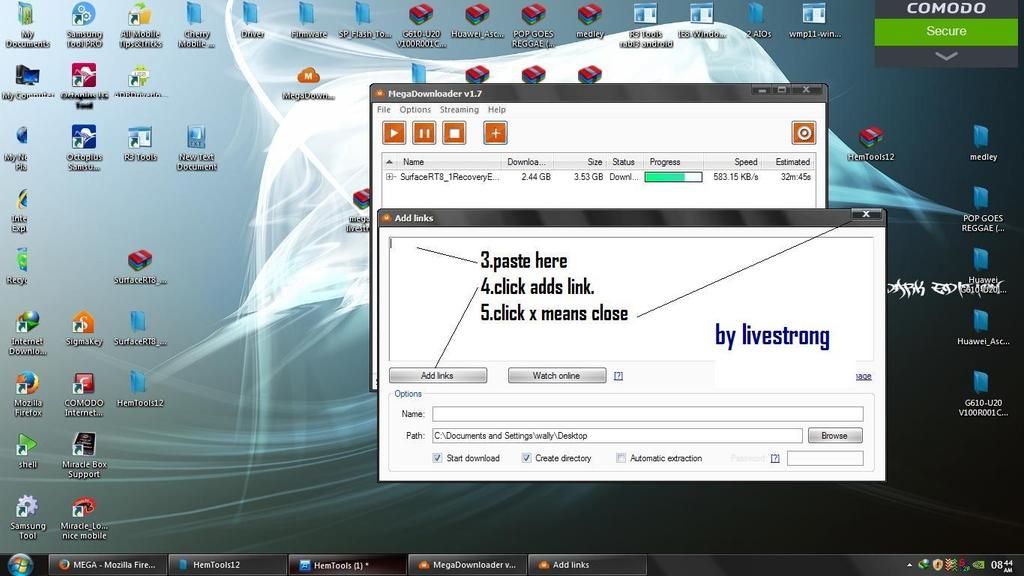1024x576 pixels.
Task: Open the settings gear icon in MegaDownloader
Action: [803, 133]
